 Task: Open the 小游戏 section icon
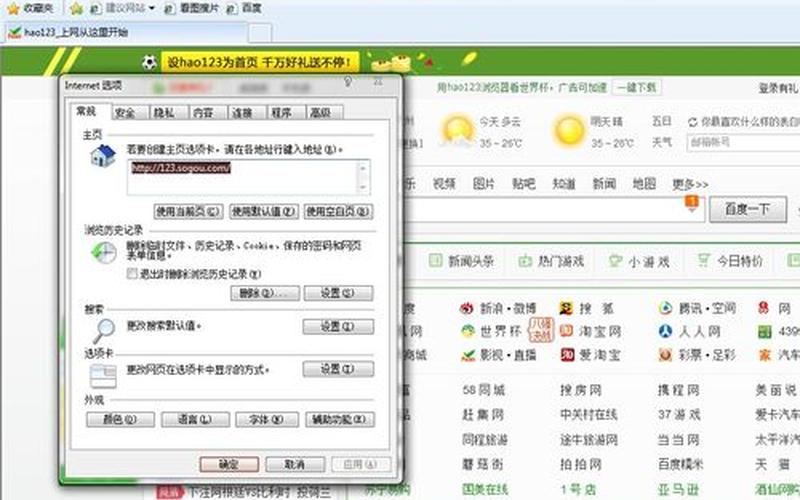[x=615, y=261]
